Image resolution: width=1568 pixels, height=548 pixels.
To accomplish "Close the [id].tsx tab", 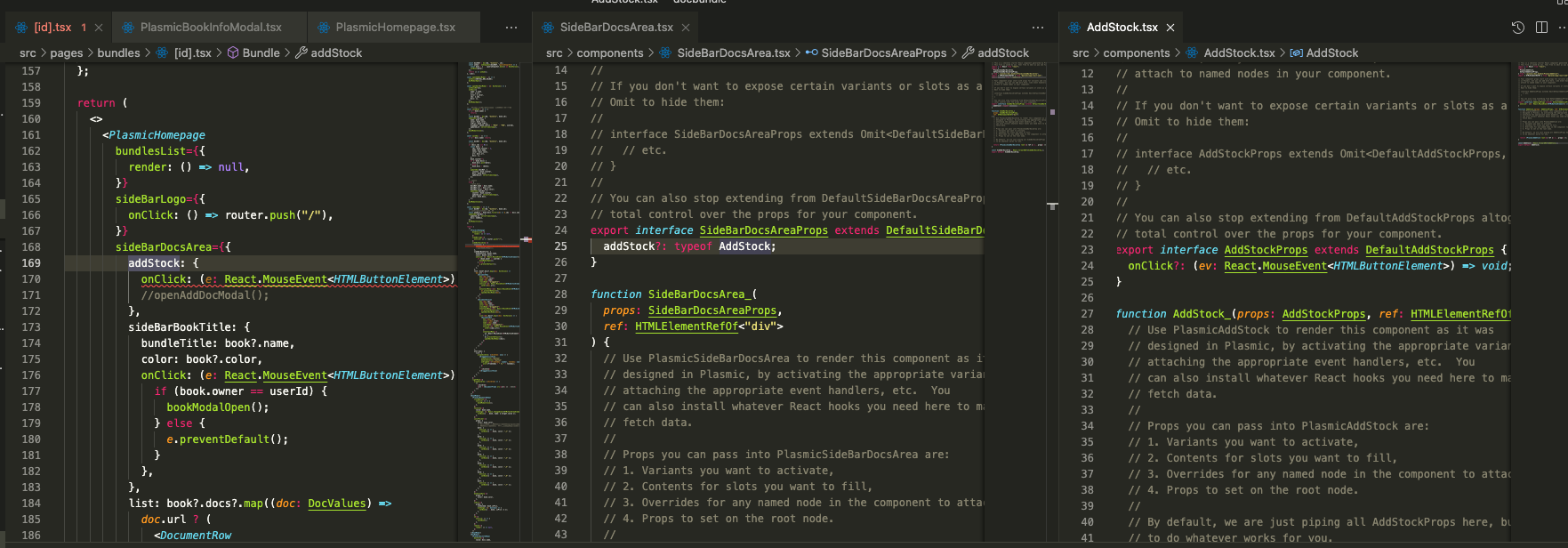I will (x=99, y=28).
